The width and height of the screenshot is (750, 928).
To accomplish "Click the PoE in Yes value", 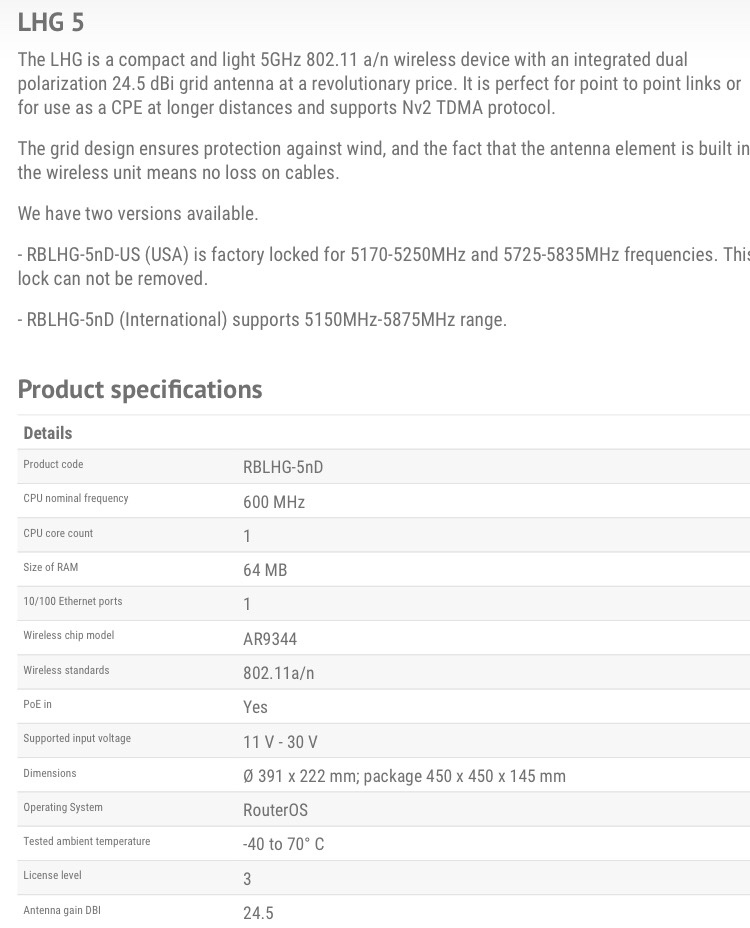I will [256, 707].
